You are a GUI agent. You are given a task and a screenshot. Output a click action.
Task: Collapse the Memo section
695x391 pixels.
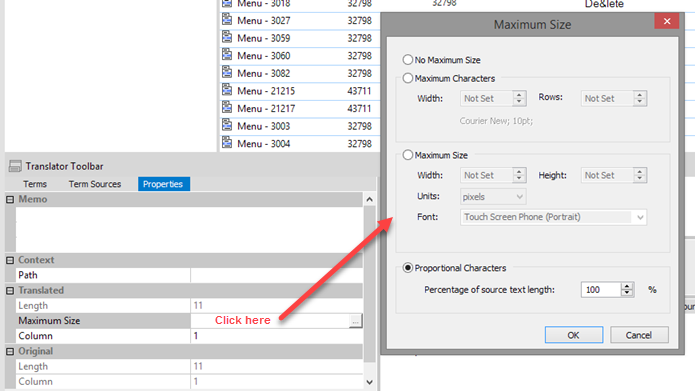pos(10,199)
